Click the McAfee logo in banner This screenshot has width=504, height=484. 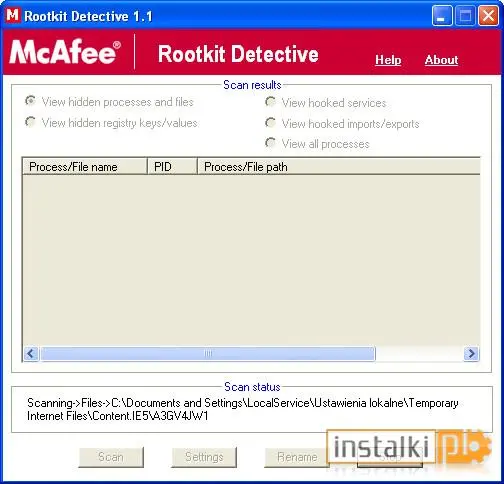coord(65,52)
